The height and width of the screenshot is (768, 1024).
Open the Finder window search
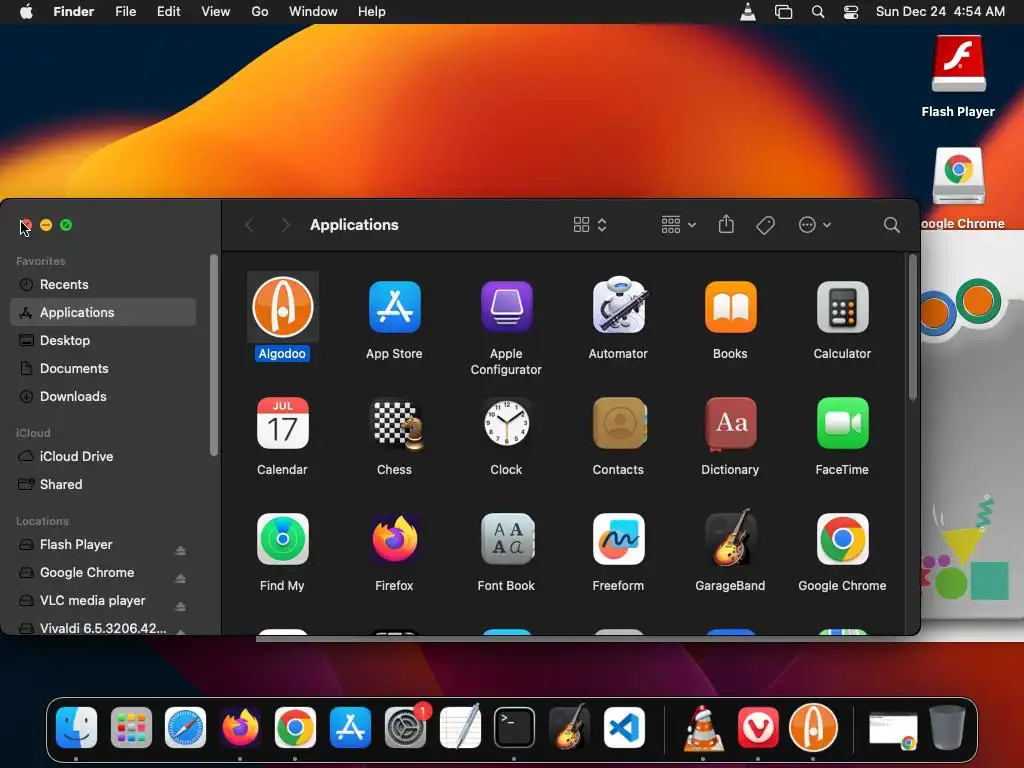pyautogui.click(x=891, y=225)
